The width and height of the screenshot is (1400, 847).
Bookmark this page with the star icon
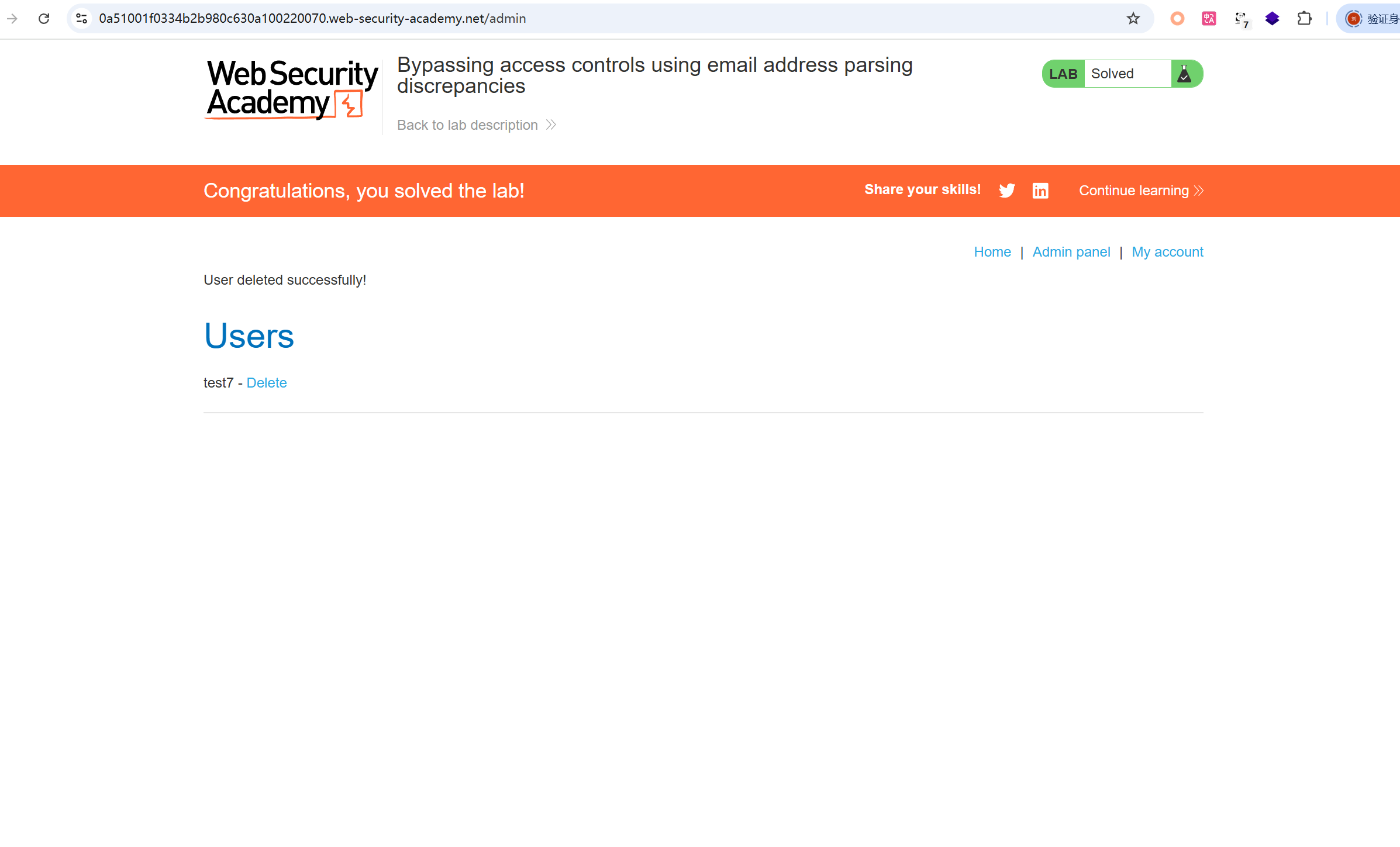coord(1133,19)
